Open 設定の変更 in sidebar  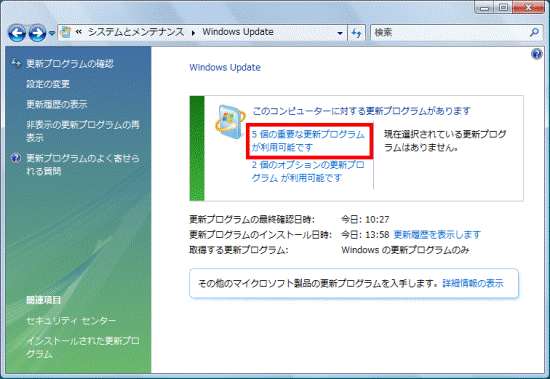tap(48, 84)
